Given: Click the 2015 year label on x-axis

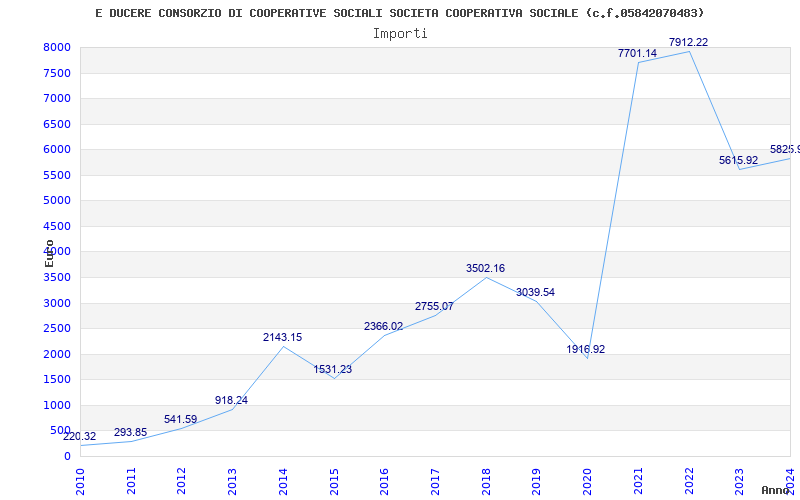Looking at the screenshot, I should [x=334, y=480].
